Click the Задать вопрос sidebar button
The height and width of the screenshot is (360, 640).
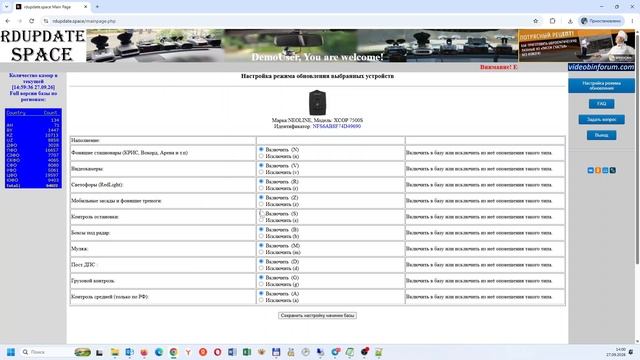click(x=601, y=119)
